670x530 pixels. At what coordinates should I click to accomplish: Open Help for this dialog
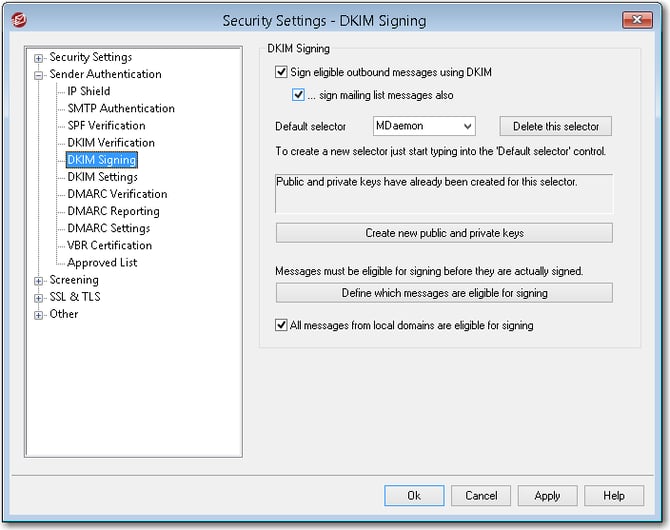(x=614, y=495)
